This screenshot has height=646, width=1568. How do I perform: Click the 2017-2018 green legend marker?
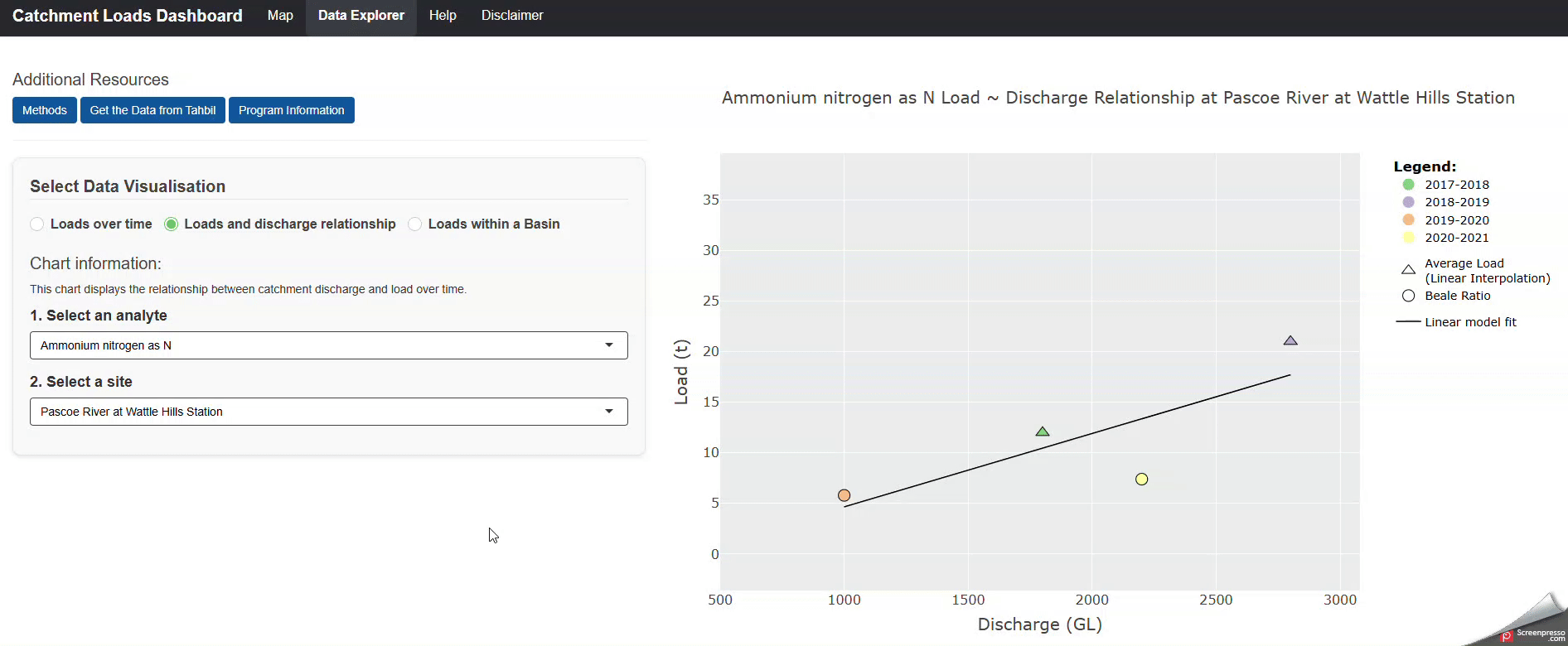click(1408, 185)
